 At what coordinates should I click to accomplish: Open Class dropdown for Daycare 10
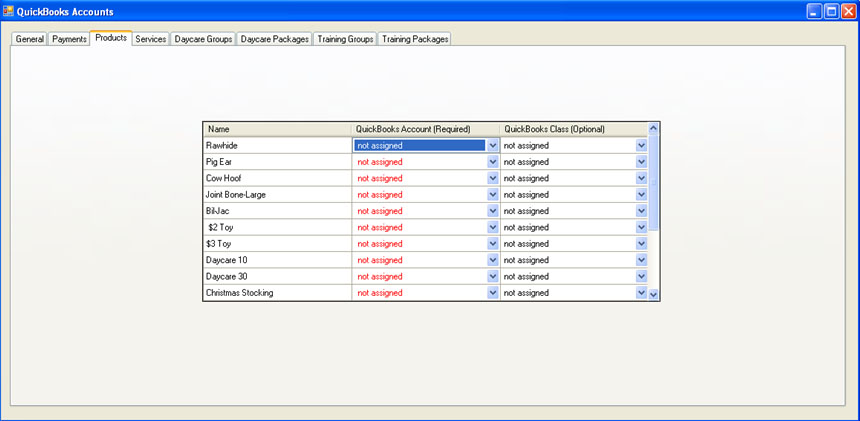coord(642,260)
